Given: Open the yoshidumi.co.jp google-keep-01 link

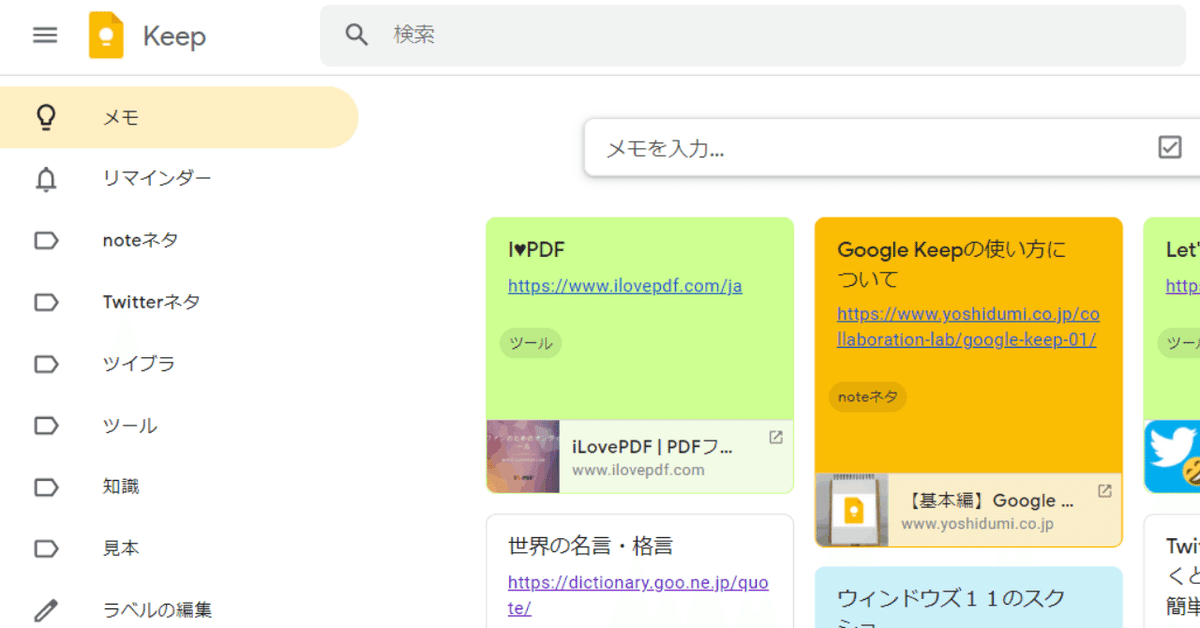Looking at the screenshot, I should point(967,327).
